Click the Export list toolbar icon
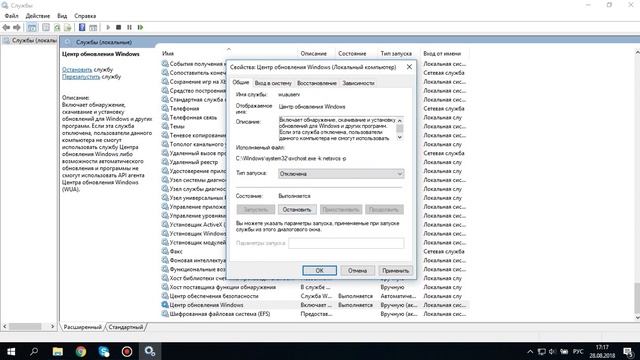Screen dimensions: 640x360 68,27
